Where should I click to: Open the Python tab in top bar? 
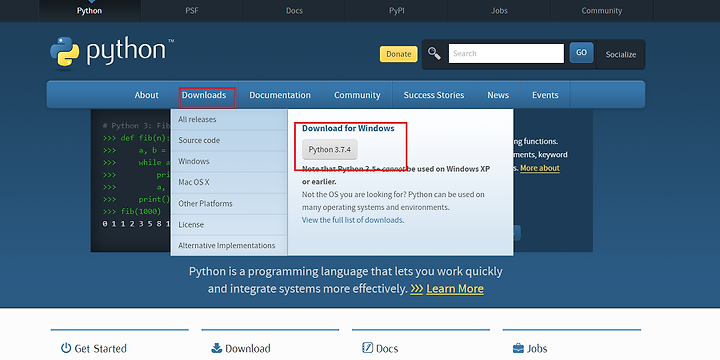coord(90,11)
